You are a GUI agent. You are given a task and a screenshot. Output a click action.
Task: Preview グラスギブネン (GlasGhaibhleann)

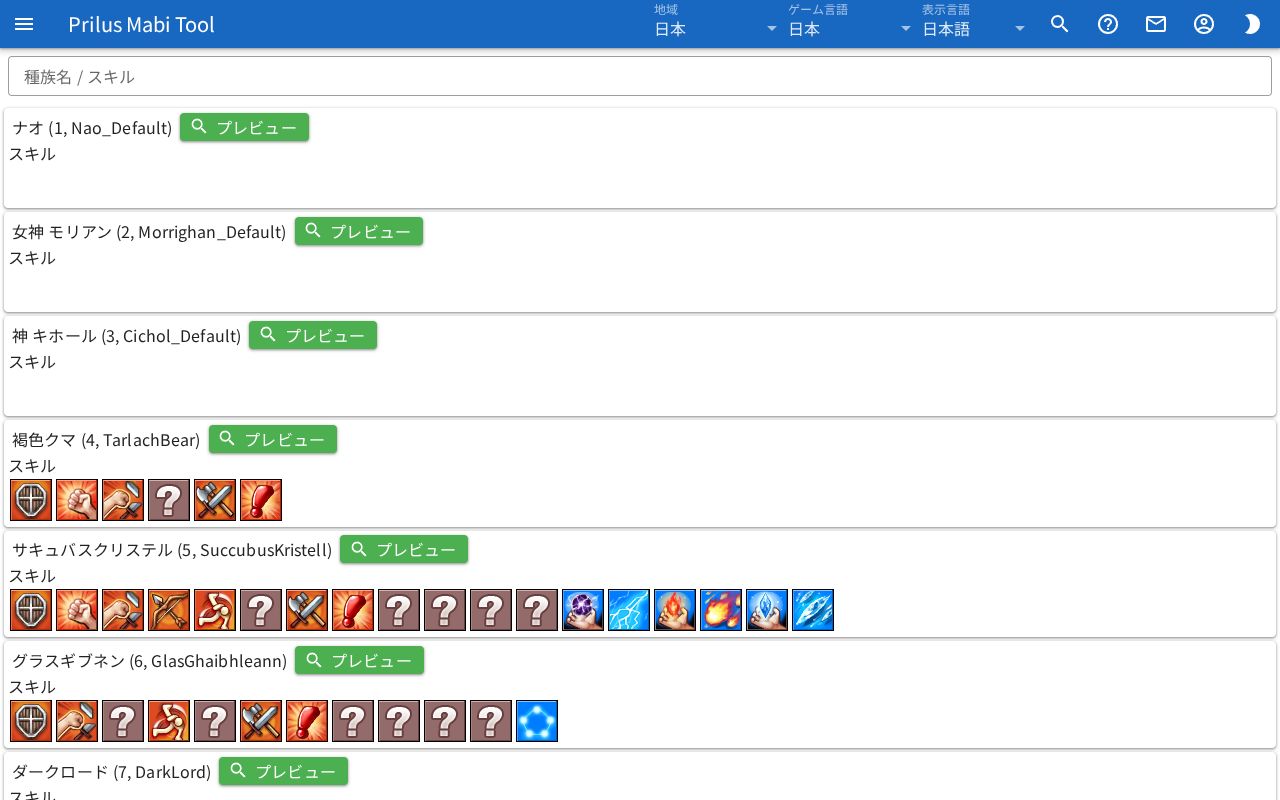(x=359, y=660)
